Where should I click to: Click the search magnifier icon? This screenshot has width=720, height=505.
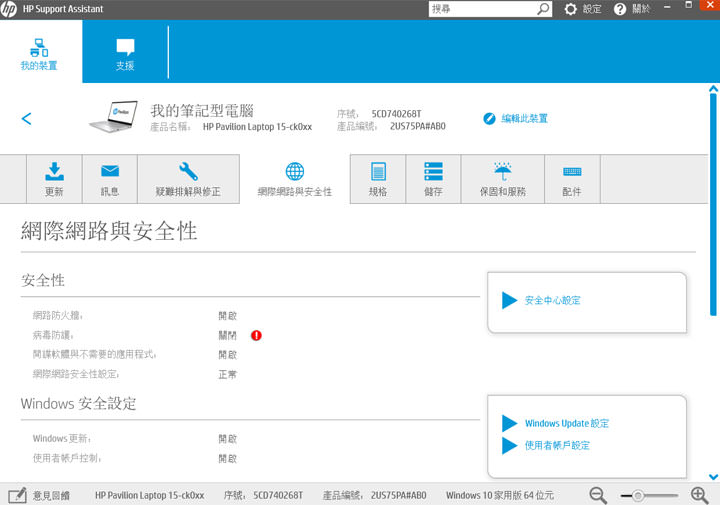tap(543, 9)
